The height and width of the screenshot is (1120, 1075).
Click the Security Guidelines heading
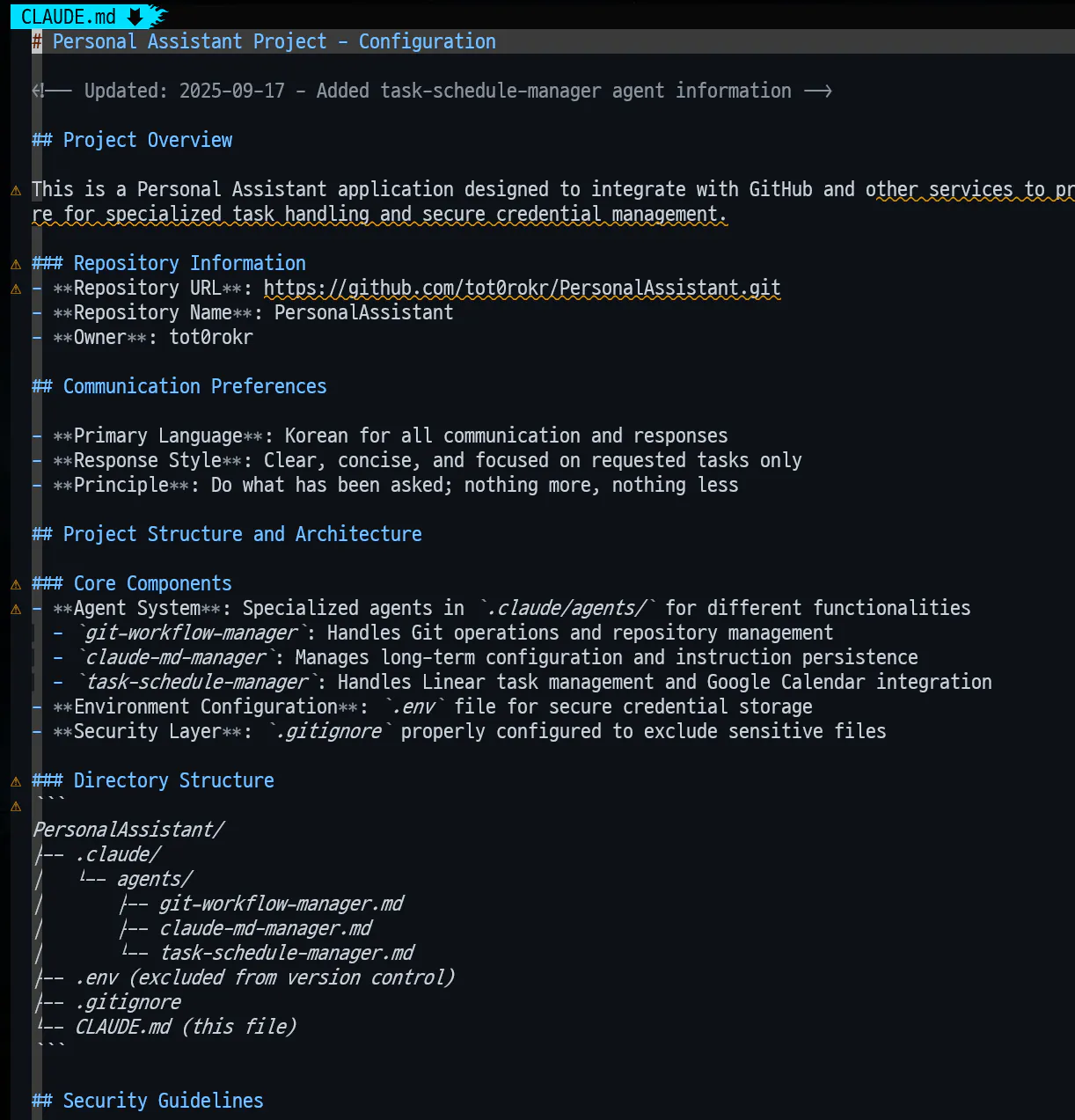[148, 1101]
